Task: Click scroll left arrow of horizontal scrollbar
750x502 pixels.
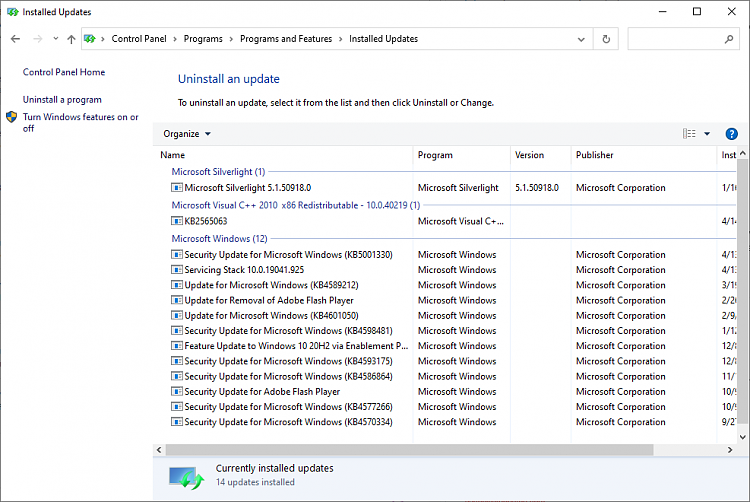Action: [x=159, y=450]
